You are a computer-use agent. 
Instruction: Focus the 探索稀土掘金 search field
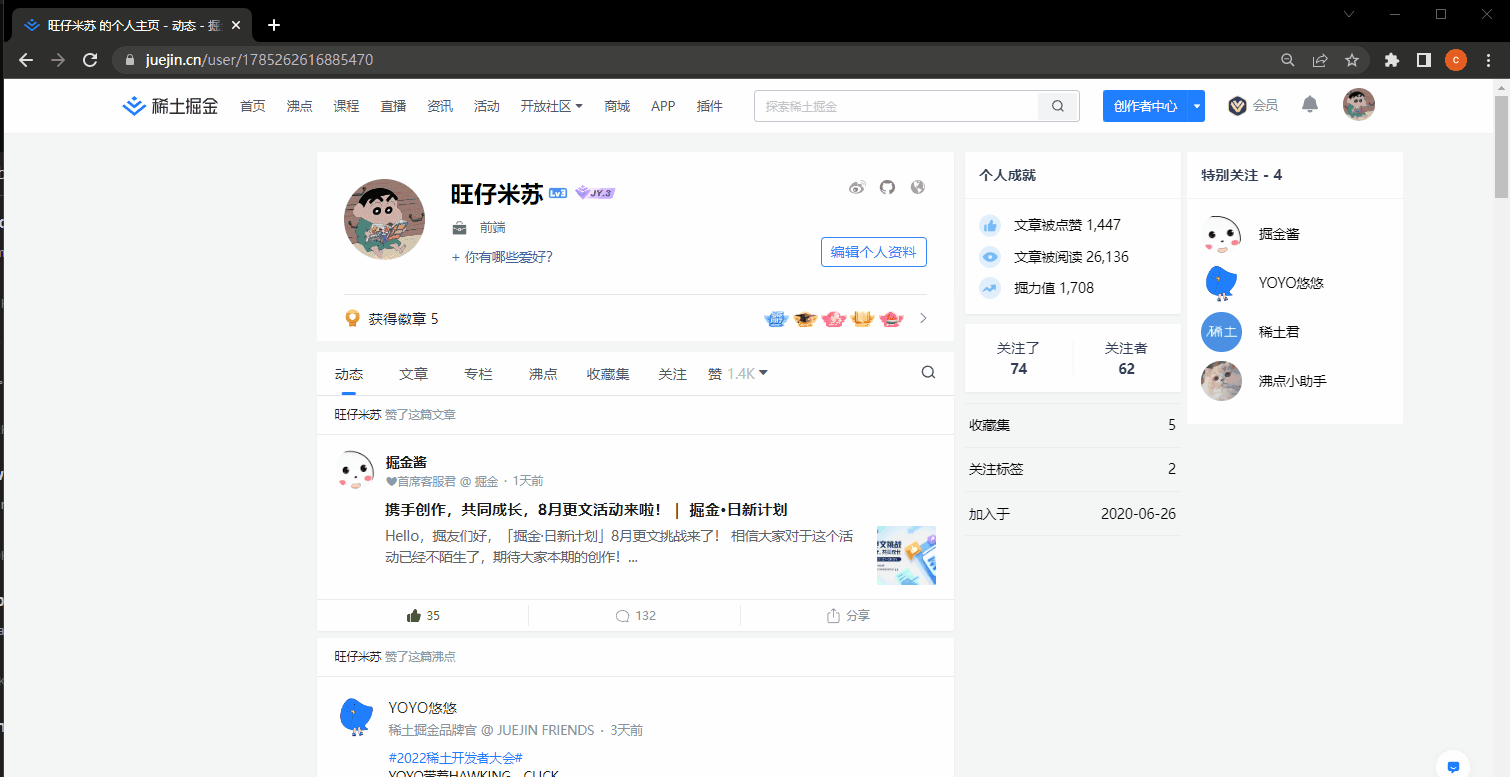point(897,106)
